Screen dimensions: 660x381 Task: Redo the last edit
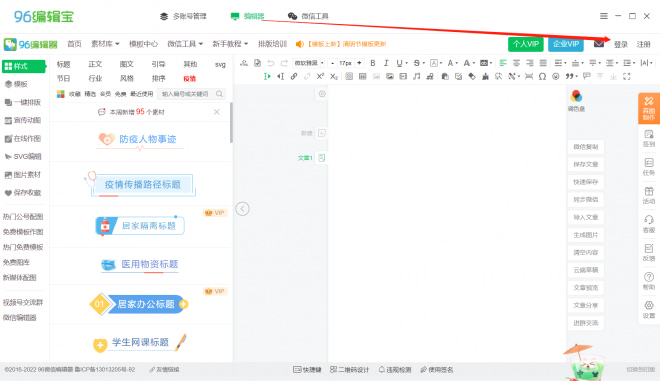(x=284, y=63)
